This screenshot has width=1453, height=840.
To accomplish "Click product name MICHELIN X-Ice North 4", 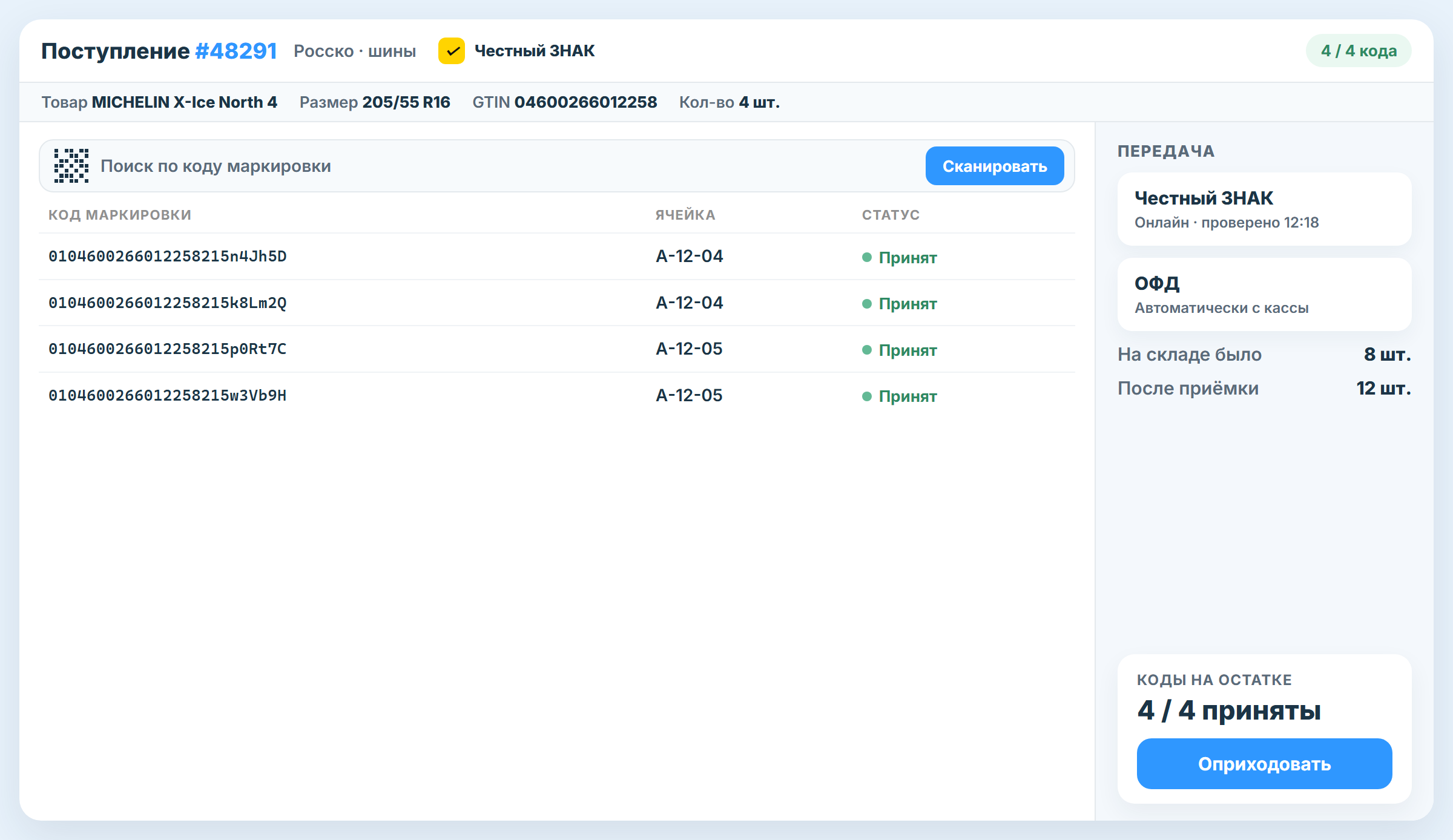I will (185, 102).
